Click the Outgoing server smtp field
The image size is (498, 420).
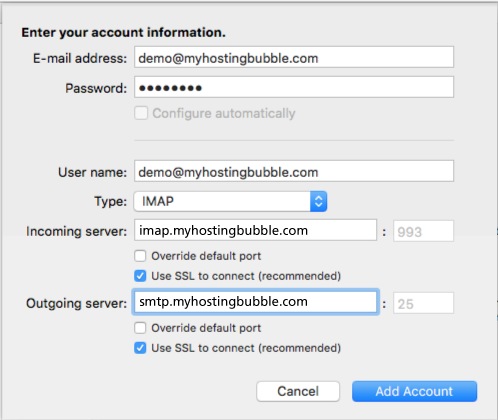[255, 302]
